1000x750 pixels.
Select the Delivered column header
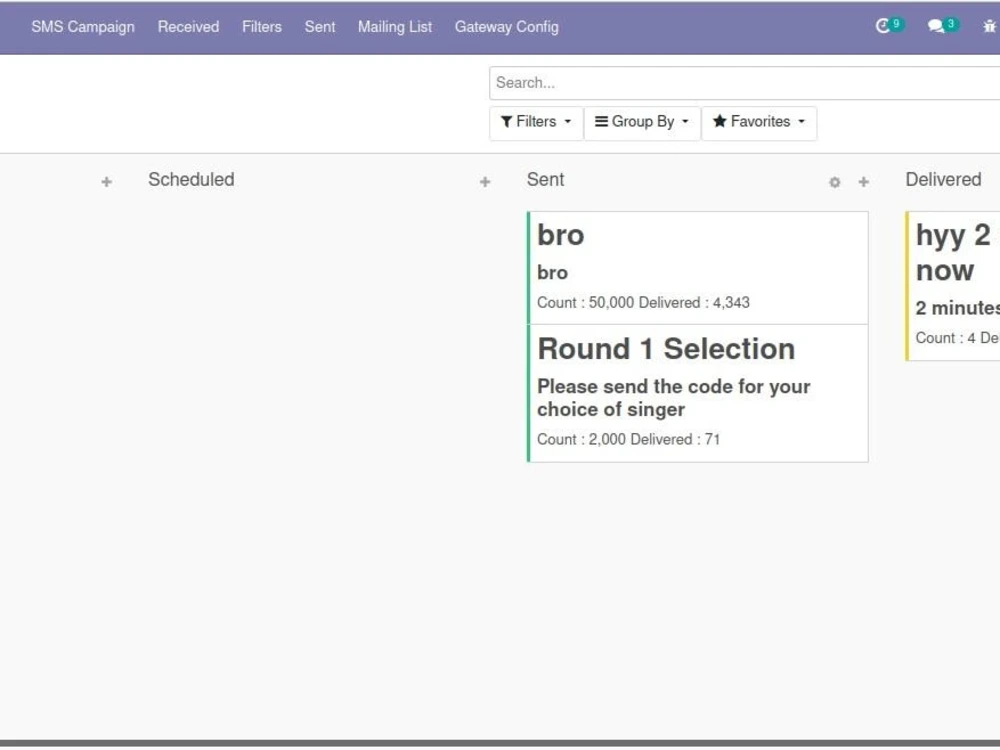943,180
